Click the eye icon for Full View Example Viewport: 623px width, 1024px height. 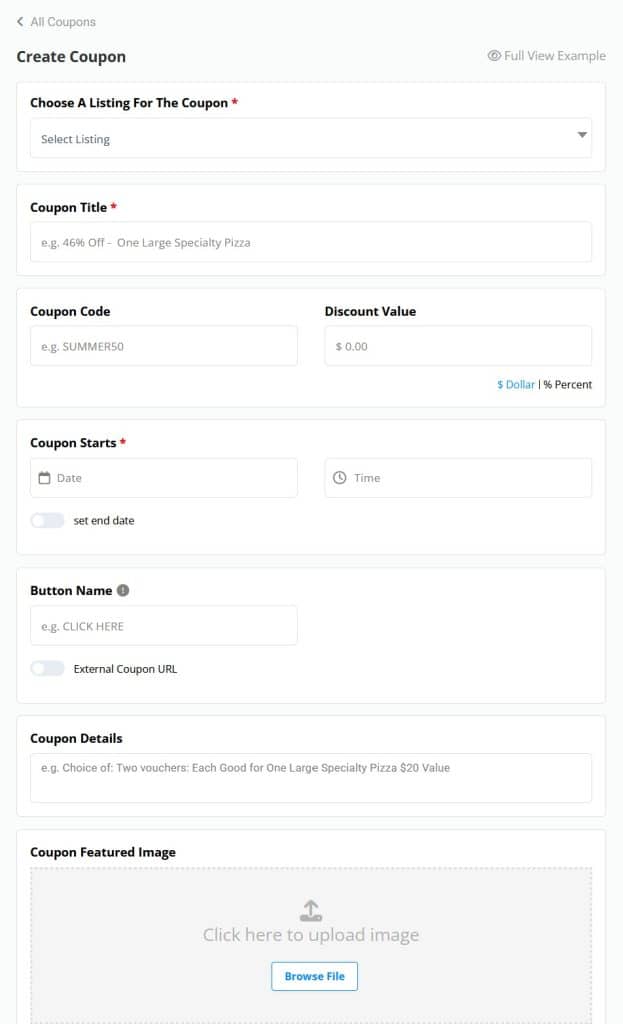(494, 56)
